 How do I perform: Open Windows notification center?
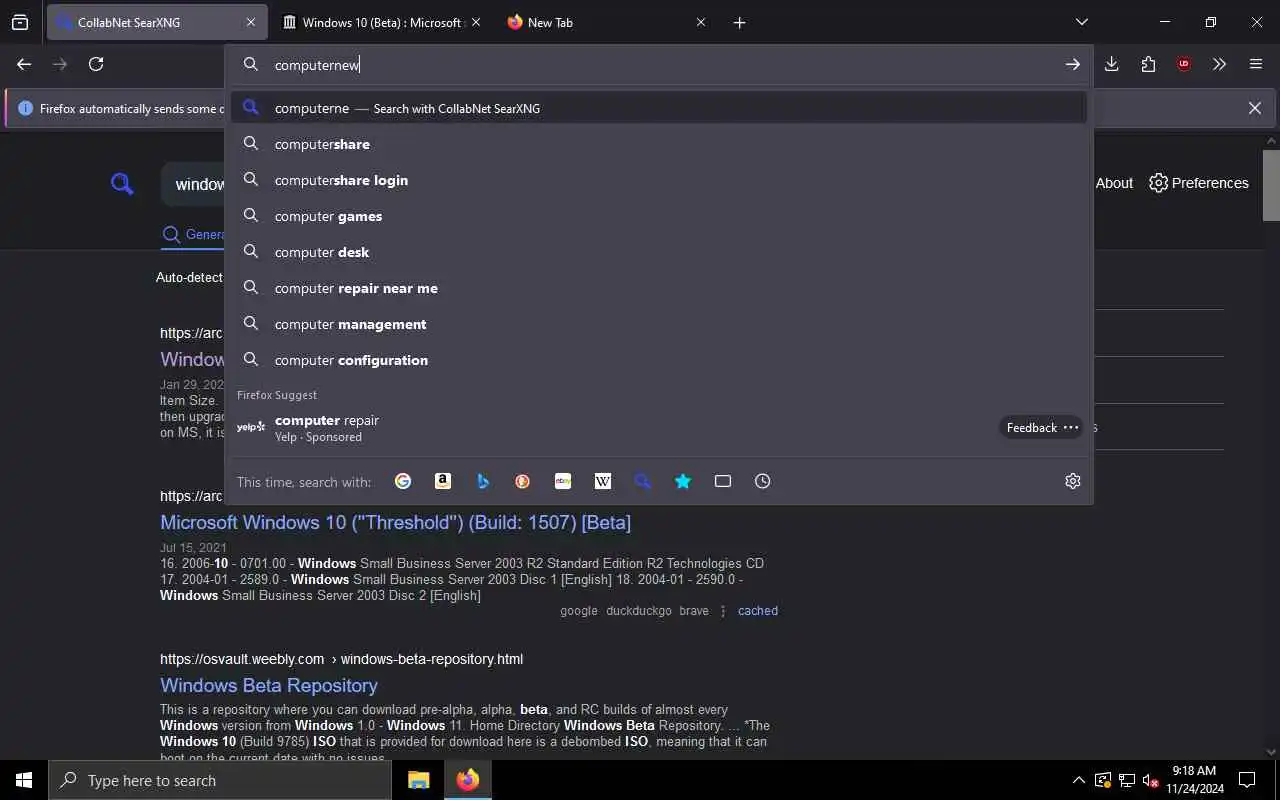click(1247, 780)
